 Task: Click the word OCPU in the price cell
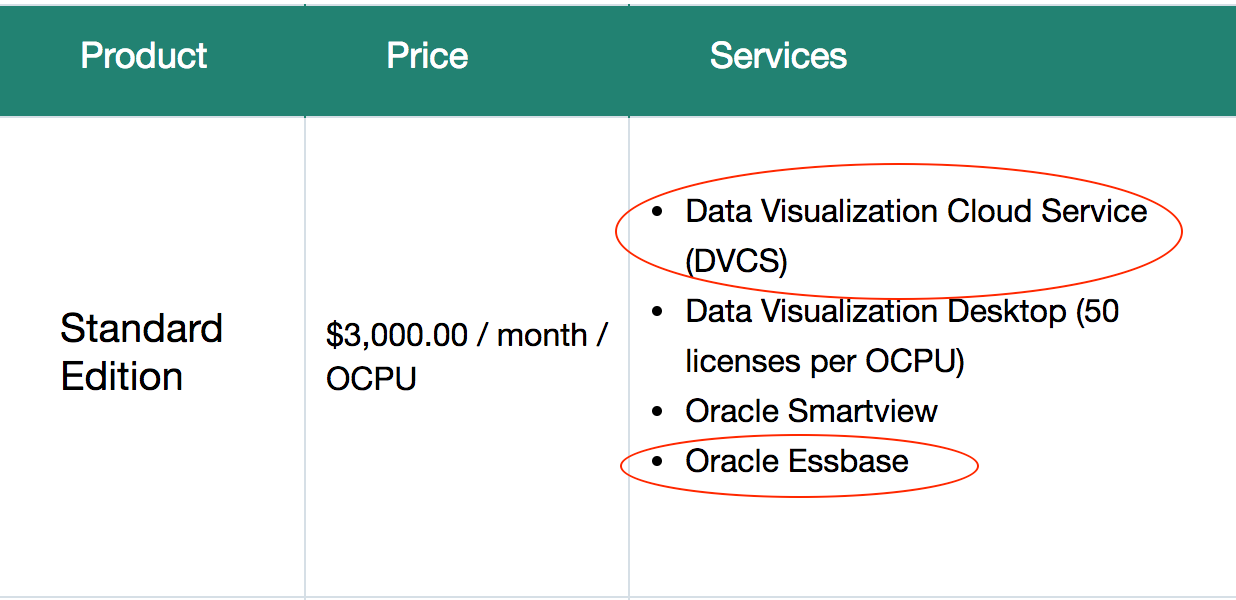(371, 379)
